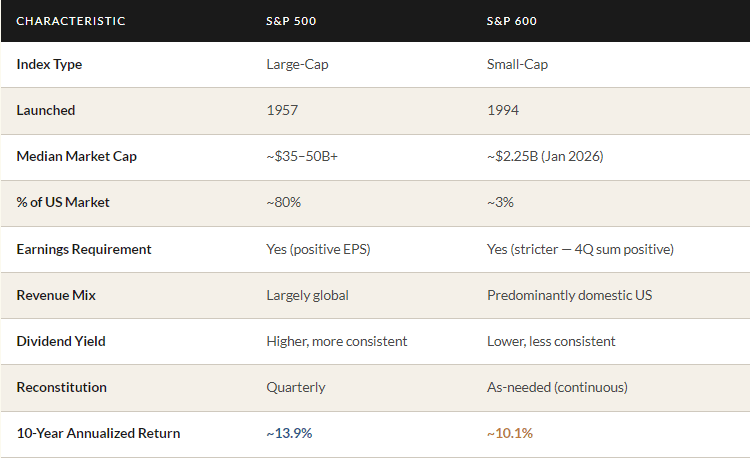Click the Small-Cap cell

point(517,64)
